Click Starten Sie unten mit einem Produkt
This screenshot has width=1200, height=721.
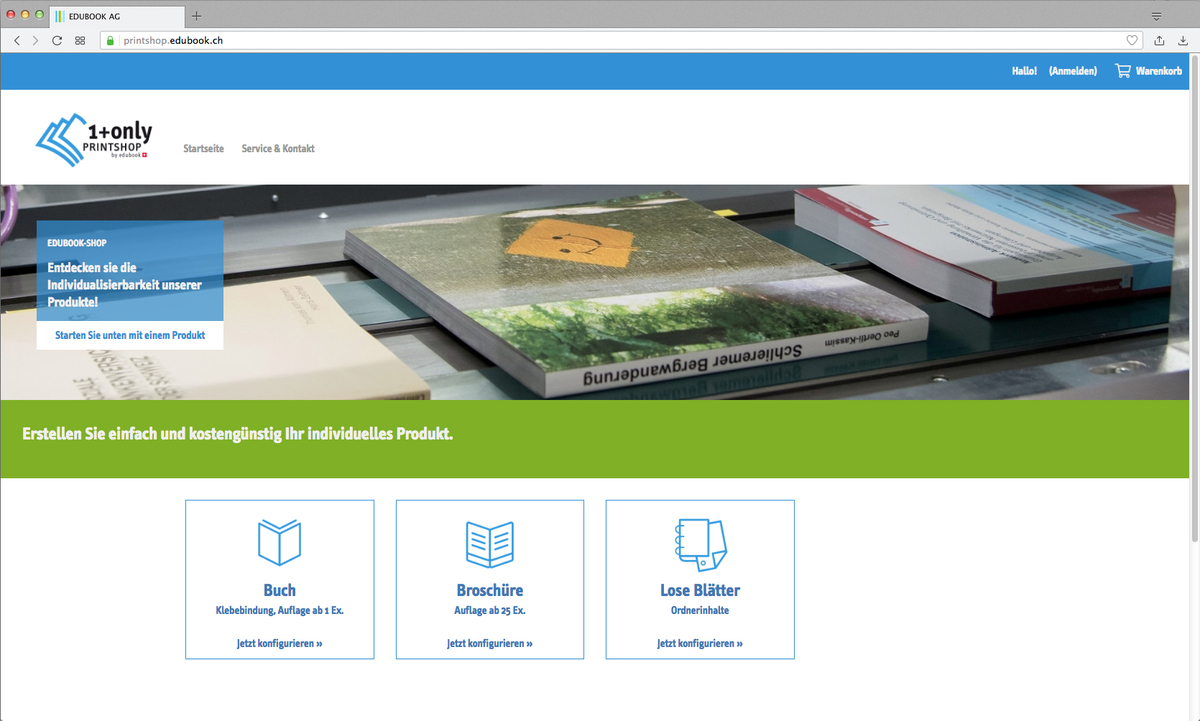130,335
